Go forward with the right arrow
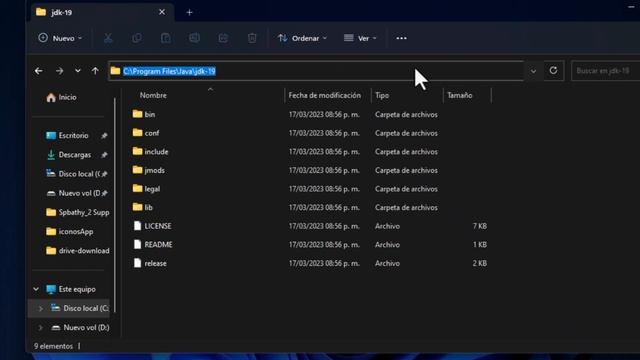This screenshot has width=640, height=360. pos(59,71)
